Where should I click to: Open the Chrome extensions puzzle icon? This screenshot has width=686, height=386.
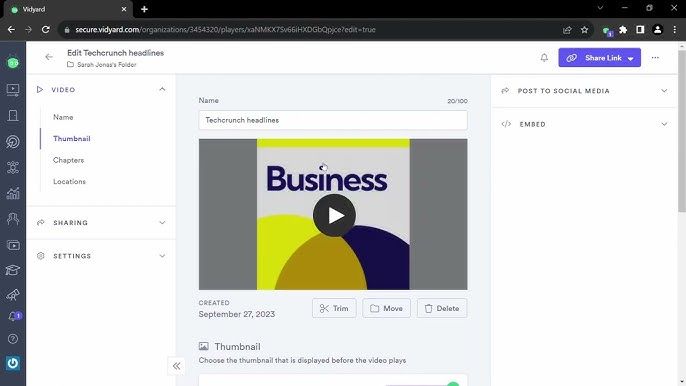tap(623, 30)
